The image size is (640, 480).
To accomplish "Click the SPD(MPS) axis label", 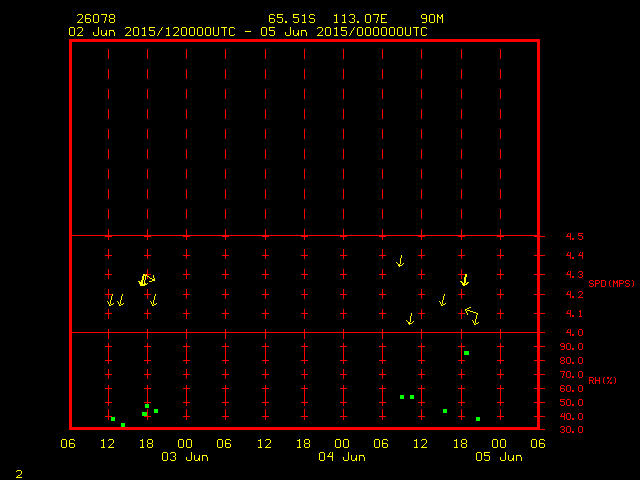I will [610, 284].
